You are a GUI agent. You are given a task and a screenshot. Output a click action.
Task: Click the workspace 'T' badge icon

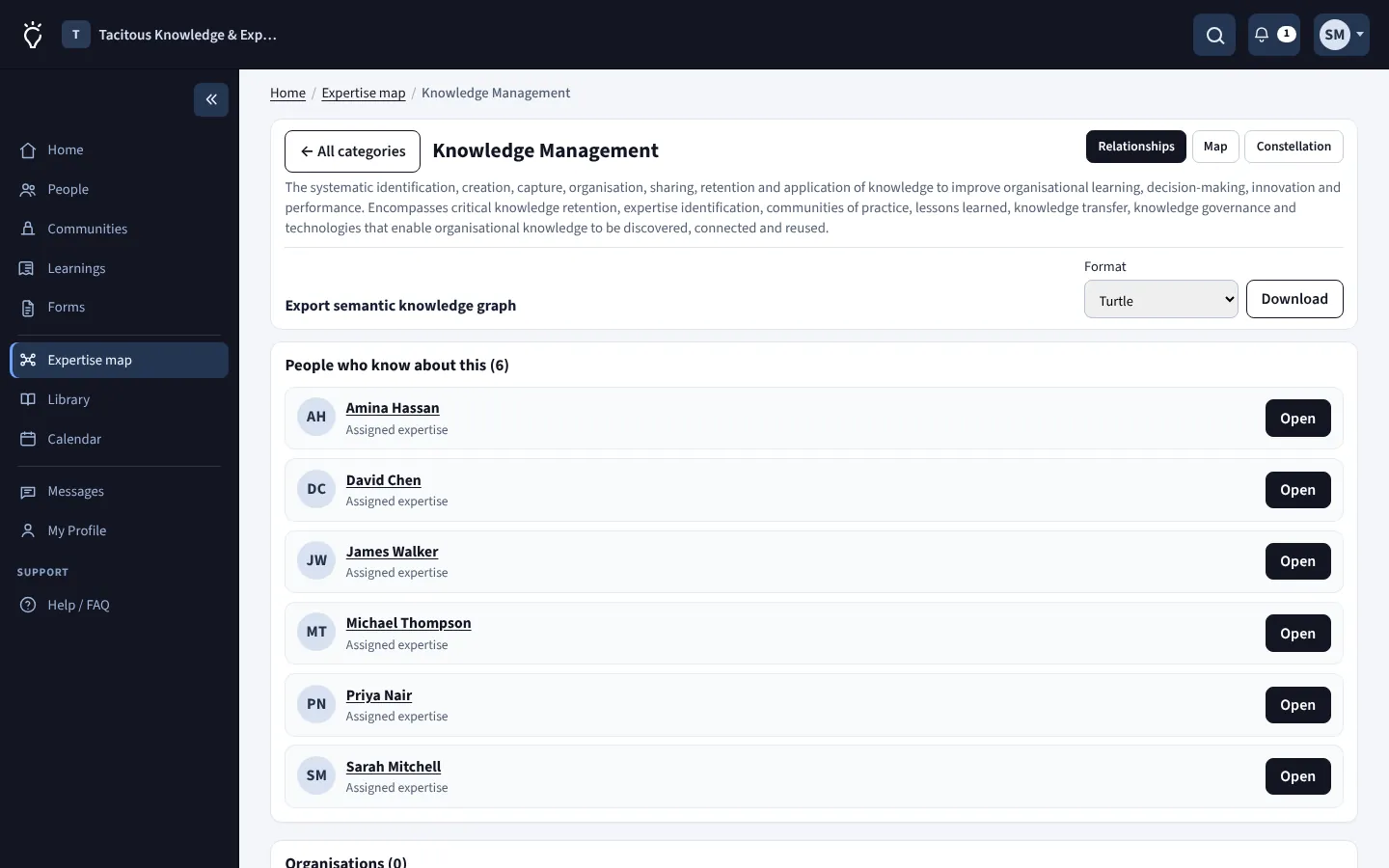76,35
